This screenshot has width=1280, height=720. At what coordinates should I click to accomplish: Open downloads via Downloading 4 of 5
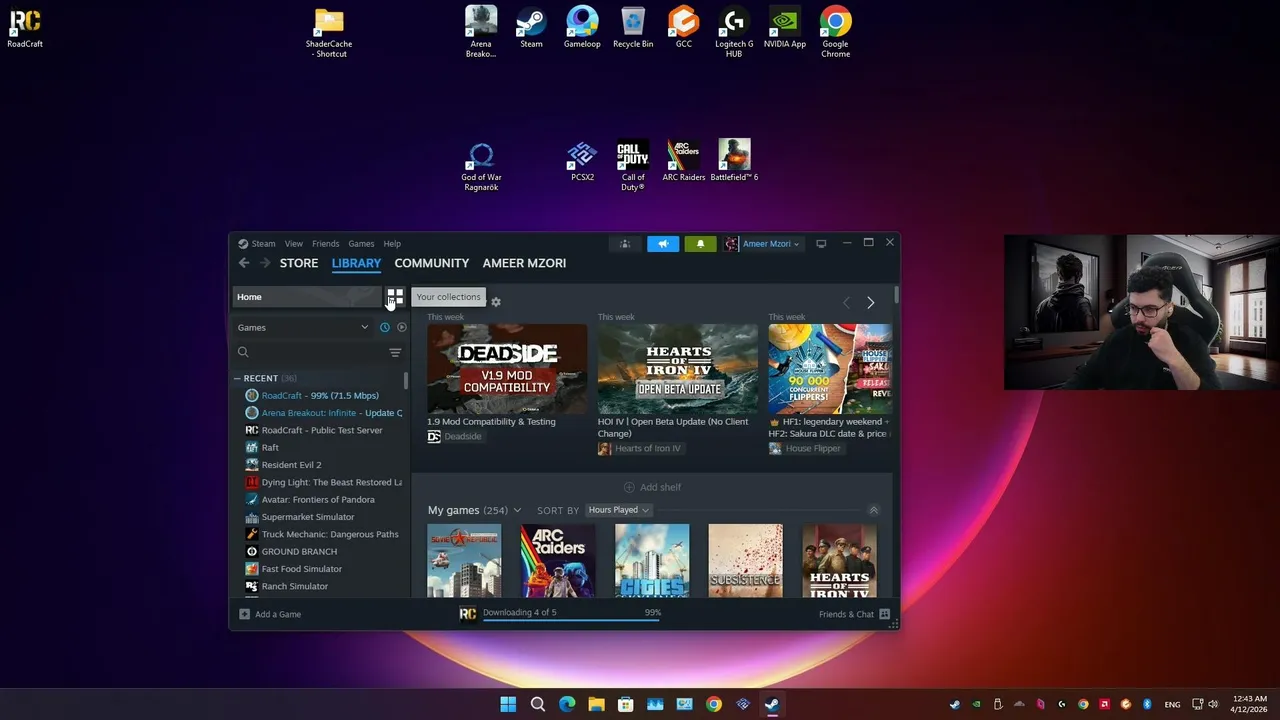coord(519,612)
